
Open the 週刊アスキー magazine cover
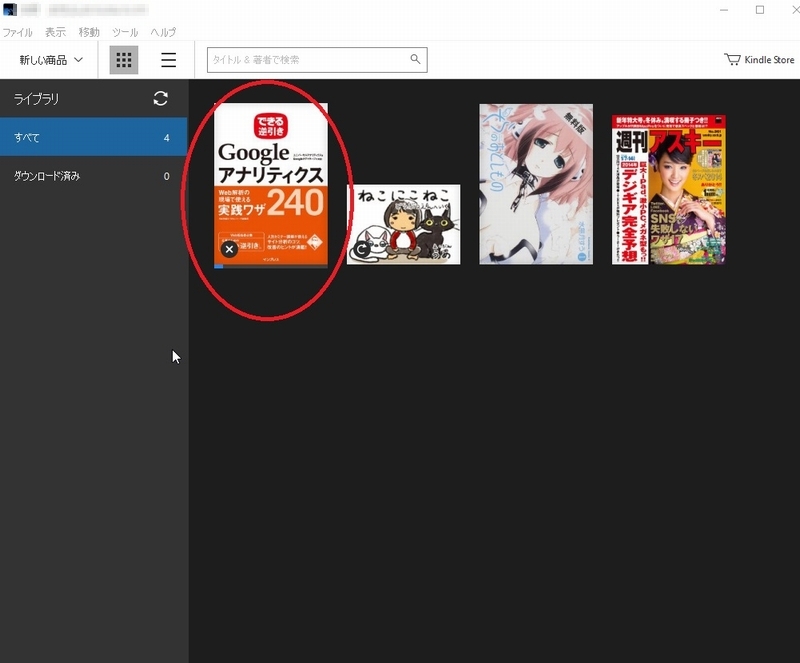click(x=669, y=189)
